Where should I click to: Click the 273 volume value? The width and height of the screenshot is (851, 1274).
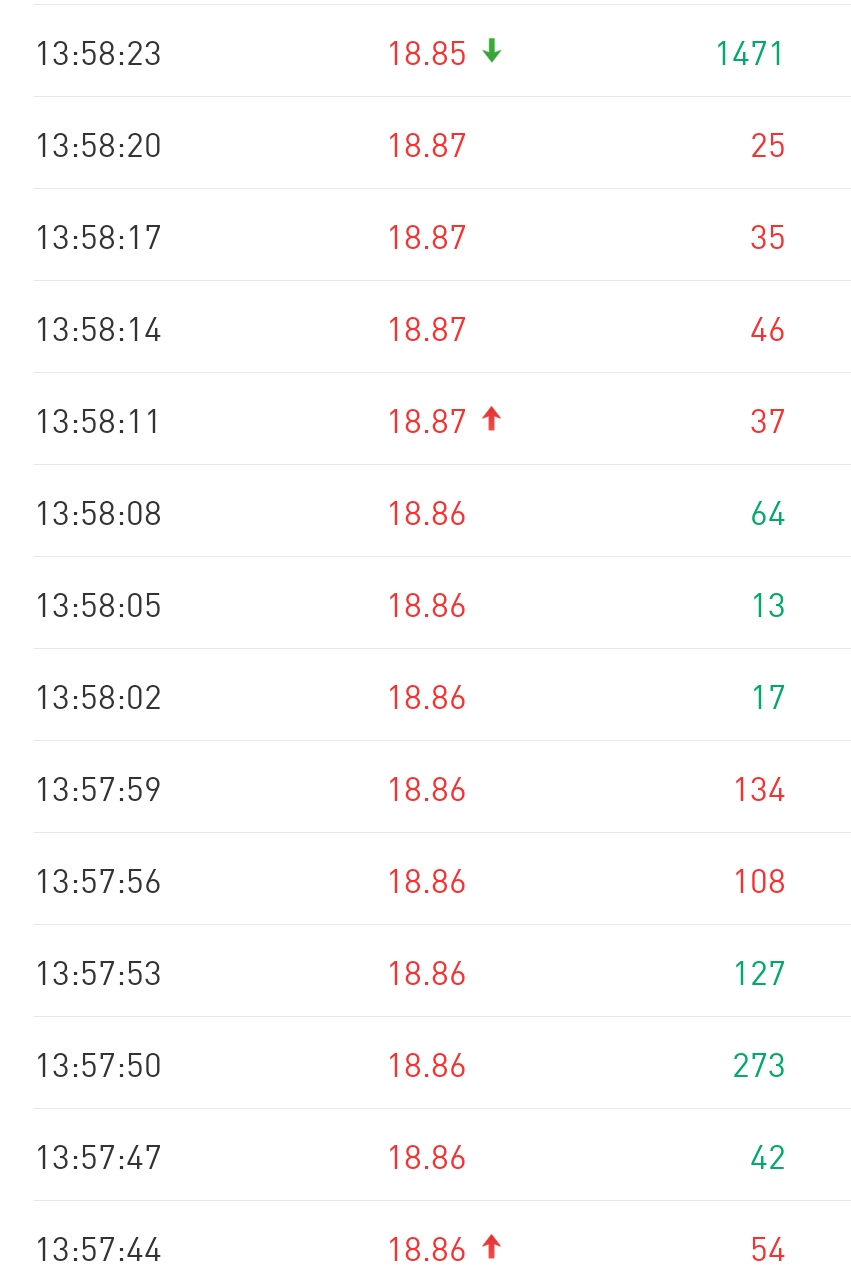point(759,1066)
